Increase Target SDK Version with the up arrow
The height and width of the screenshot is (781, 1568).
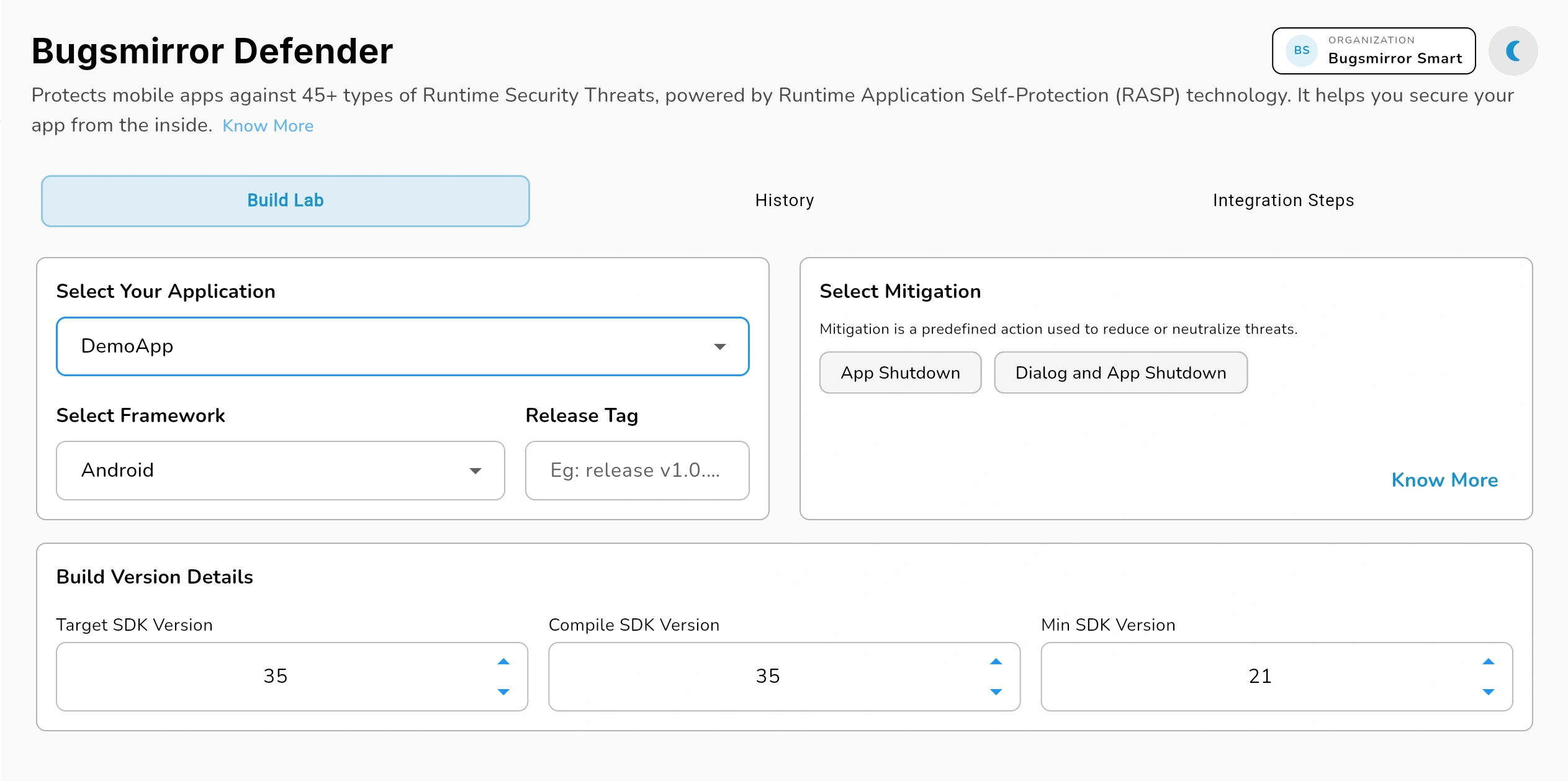(x=503, y=661)
